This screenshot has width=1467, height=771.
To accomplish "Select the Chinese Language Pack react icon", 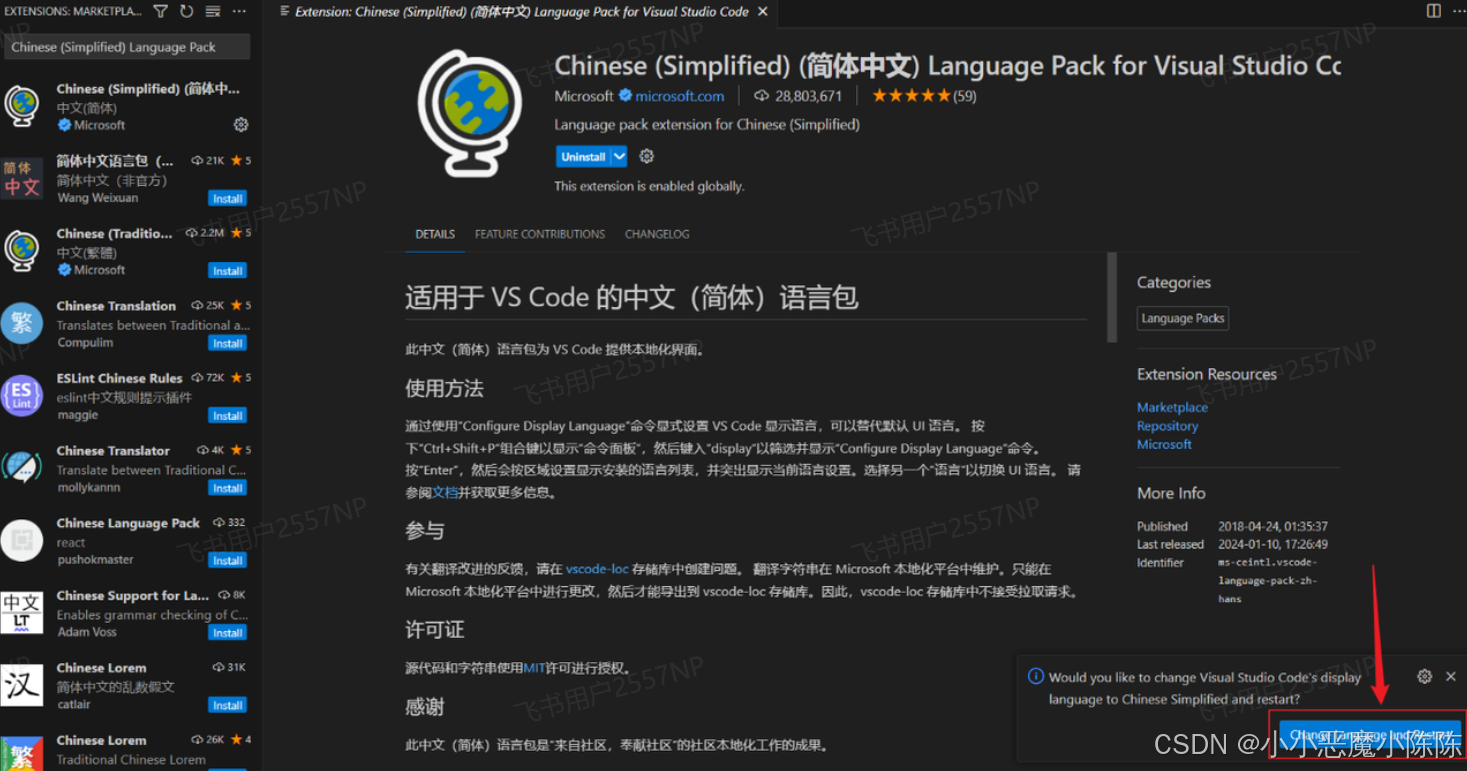I will point(22,540).
